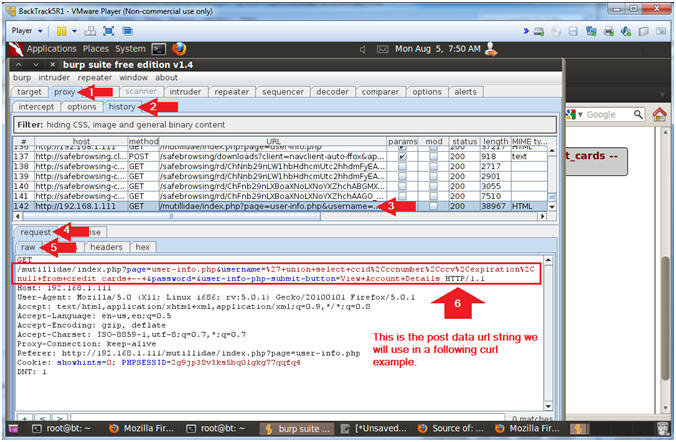Open the trash icon in bottom panel
The image size is (676, 442).
(x=663, y=428)
